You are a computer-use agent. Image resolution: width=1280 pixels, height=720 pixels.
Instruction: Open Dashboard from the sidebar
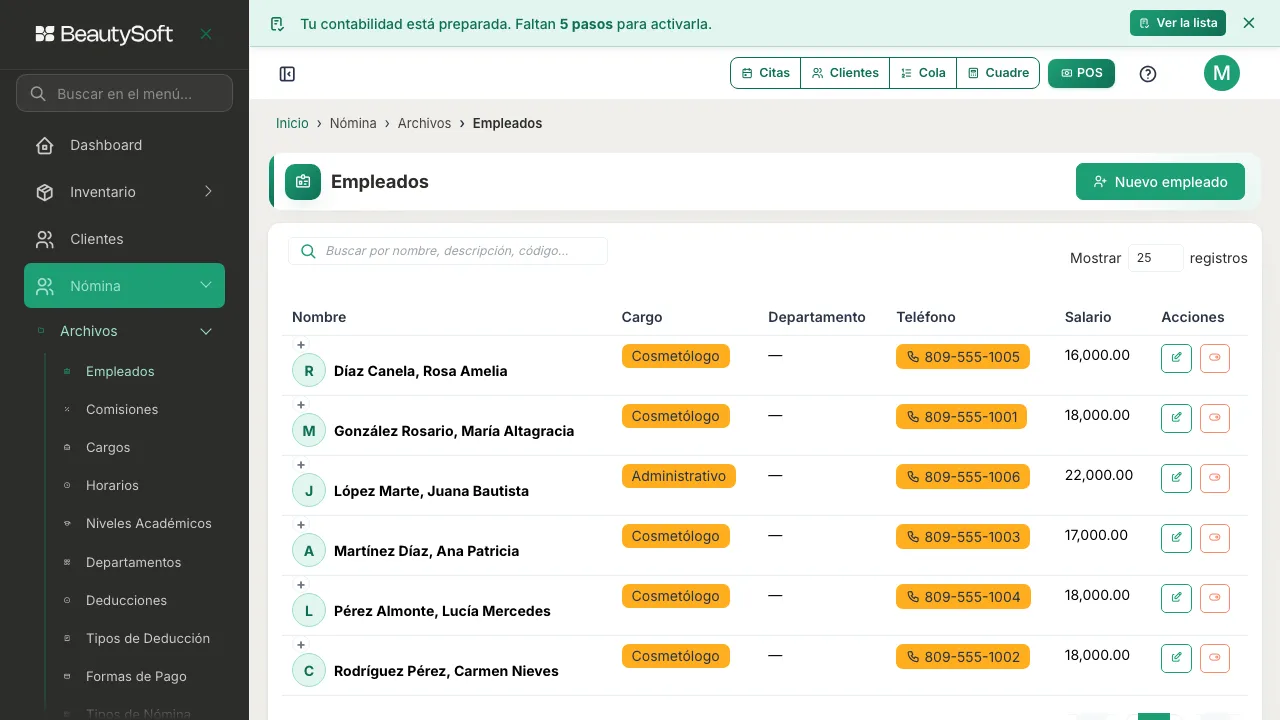pos(124,145)
